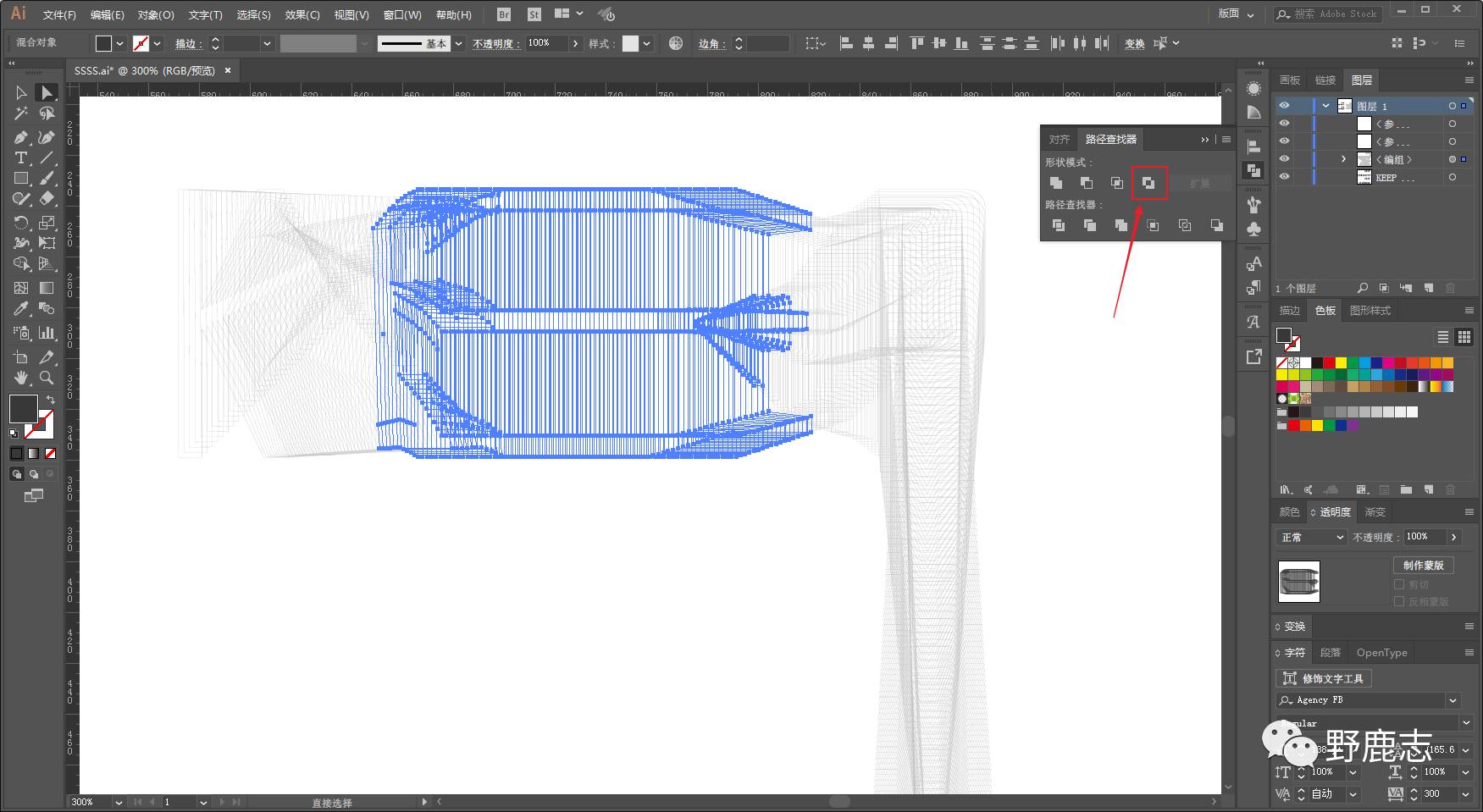Expand the <编组> group in layers
Image resolution: width=1483 pixels, height=812 pixels.
[x=1343, y=159]
